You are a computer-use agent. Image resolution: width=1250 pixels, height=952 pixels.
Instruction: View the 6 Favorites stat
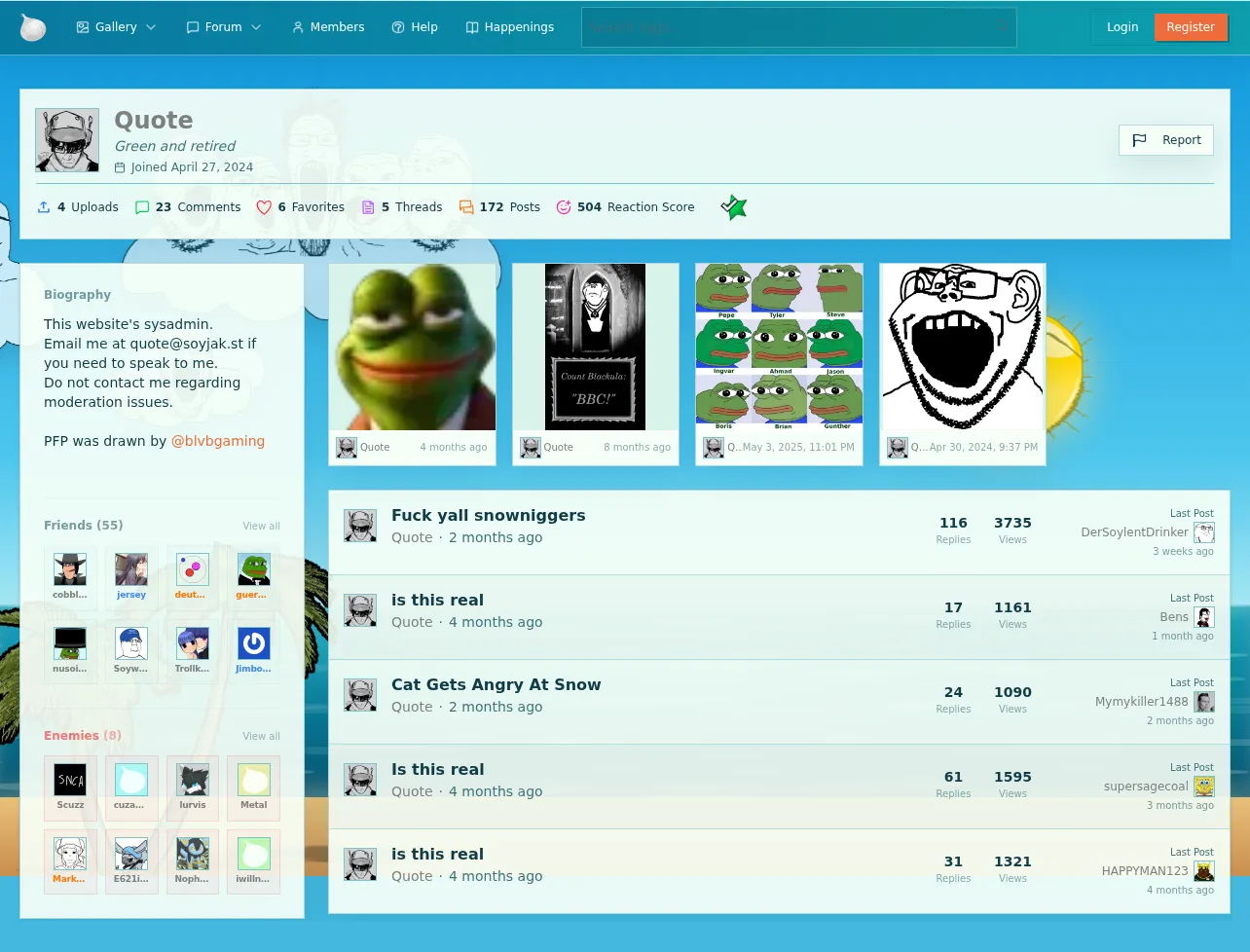301,207
